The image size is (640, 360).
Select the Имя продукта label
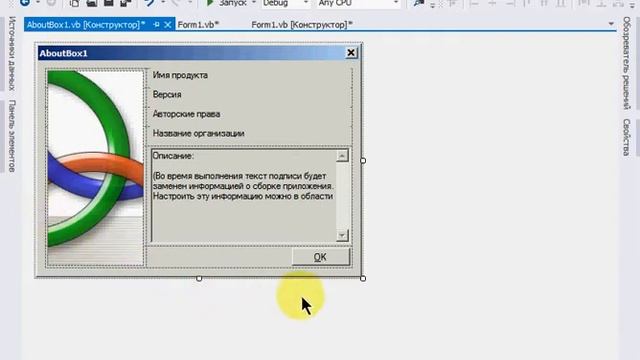[x=180, y=75]
